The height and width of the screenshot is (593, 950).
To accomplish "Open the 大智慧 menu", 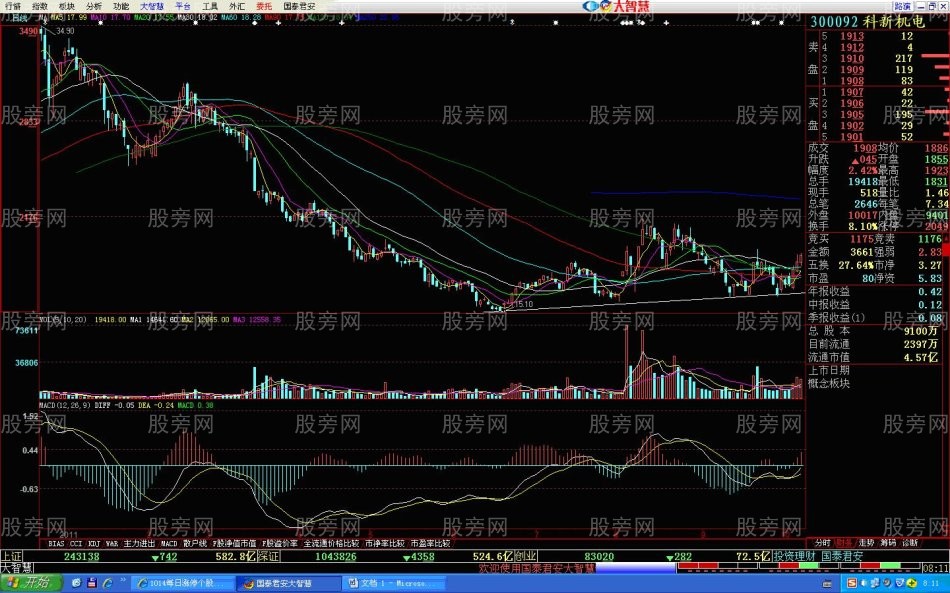I will click(152, 6).
